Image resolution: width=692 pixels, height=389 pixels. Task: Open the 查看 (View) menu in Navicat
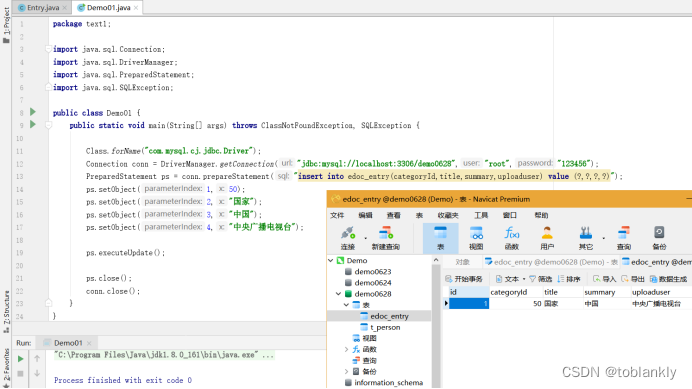coord(394,215)
